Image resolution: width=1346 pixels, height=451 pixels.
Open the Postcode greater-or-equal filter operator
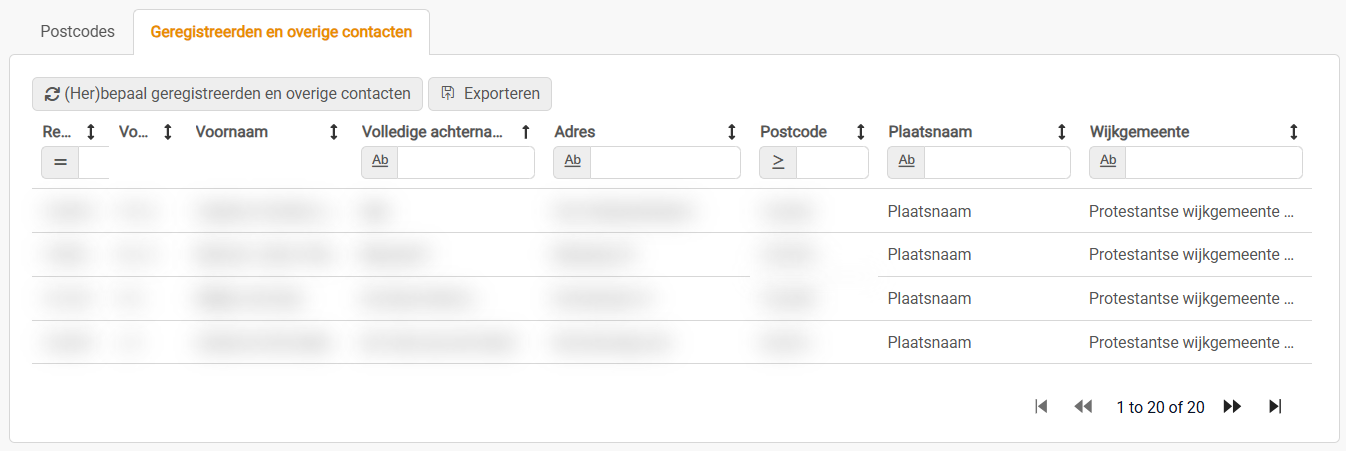tap(778, 162)
